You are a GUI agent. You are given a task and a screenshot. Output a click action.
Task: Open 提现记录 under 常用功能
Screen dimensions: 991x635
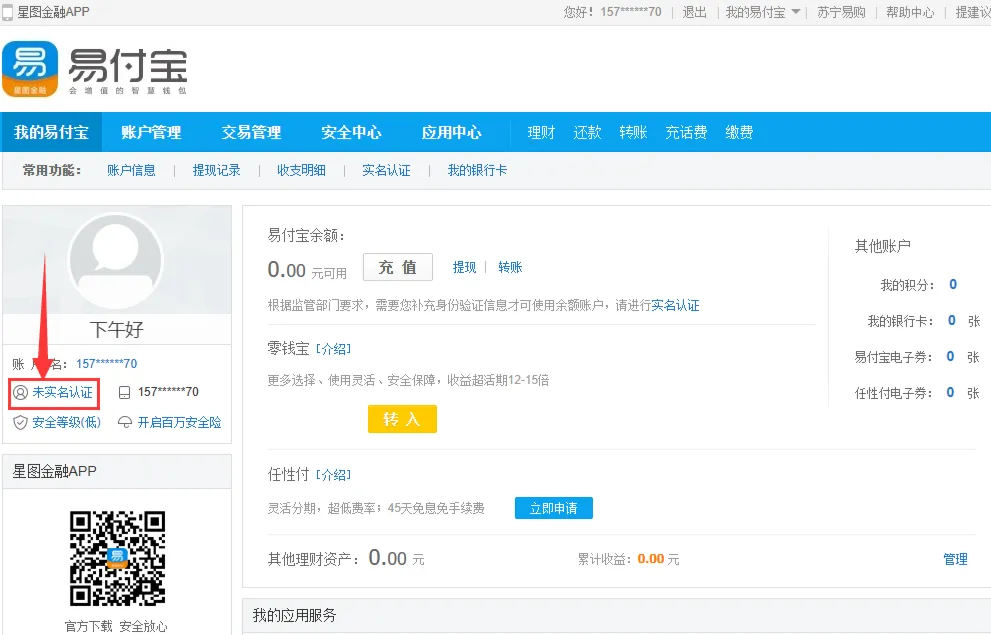click(217, 170)
